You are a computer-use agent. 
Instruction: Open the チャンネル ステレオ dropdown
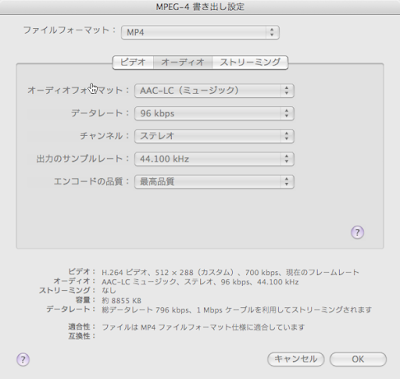pyautogui.click(x=214, y=136)
